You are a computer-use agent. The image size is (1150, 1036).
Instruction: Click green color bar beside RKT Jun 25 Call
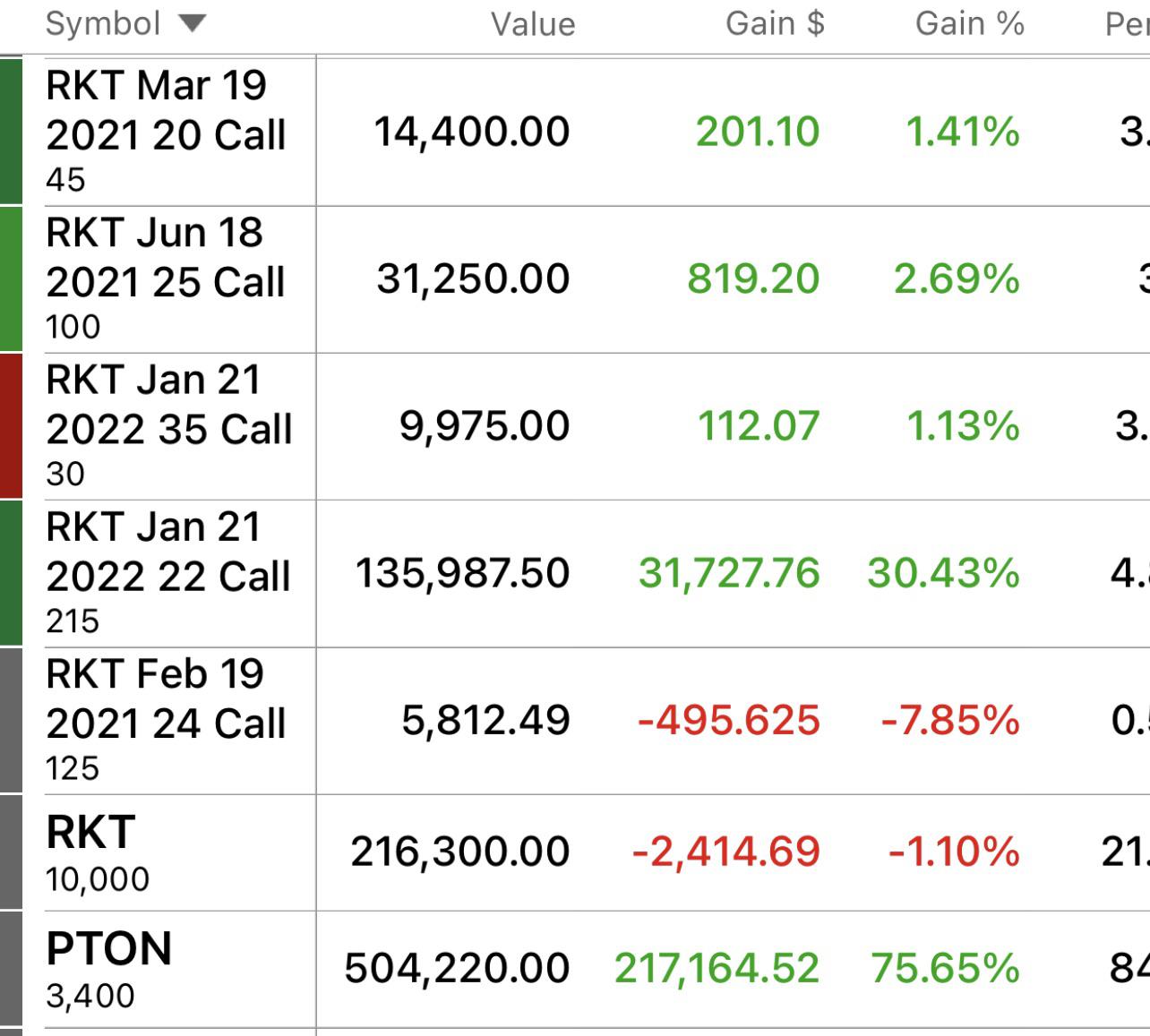(x=11, y=279)
